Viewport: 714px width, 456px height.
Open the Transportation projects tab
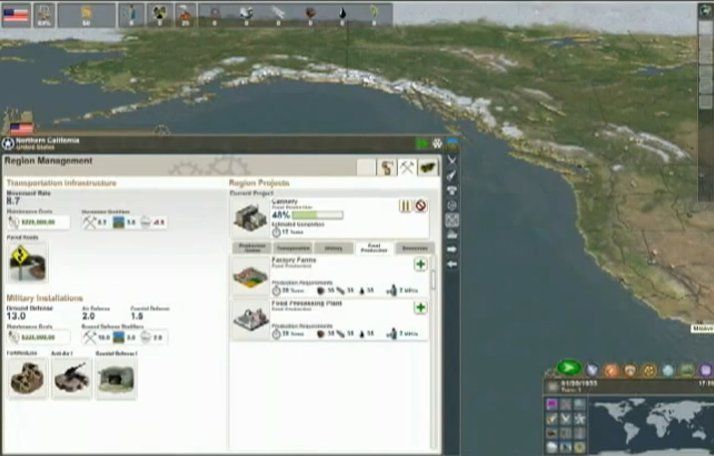tap(293, 248)
